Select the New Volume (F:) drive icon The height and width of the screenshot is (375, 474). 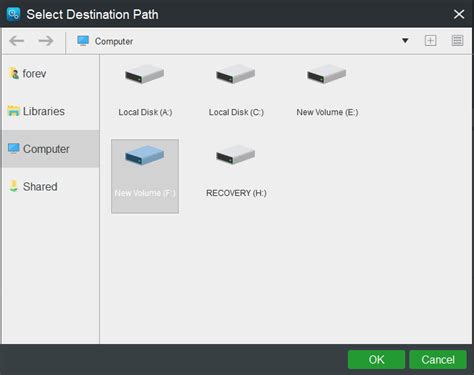pos(144,155)
